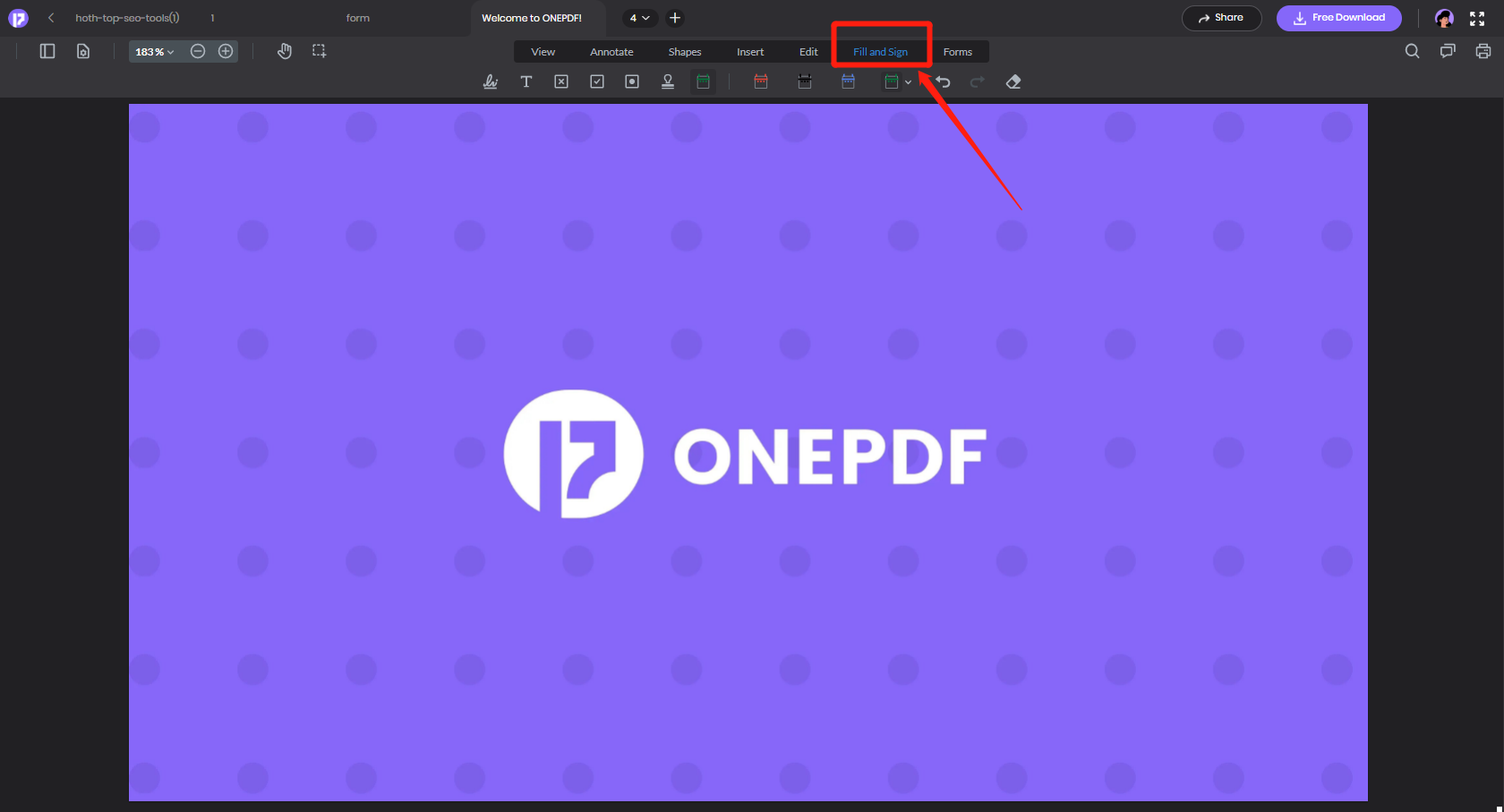
Task: Open the View menu tab
Action: 543,52
